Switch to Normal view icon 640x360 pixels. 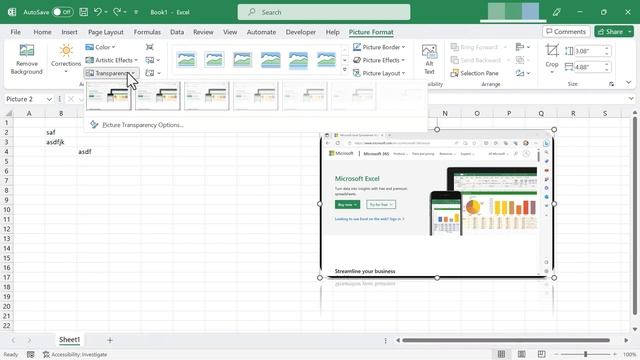501,354
